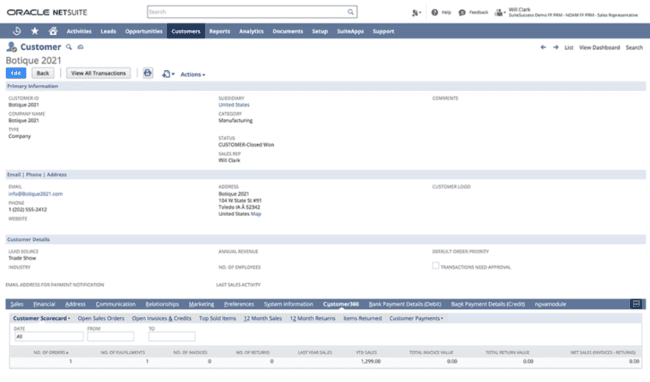Open the Items Returned tab
The width and height of the screenshot is (650, 382).
click(362, 318)
